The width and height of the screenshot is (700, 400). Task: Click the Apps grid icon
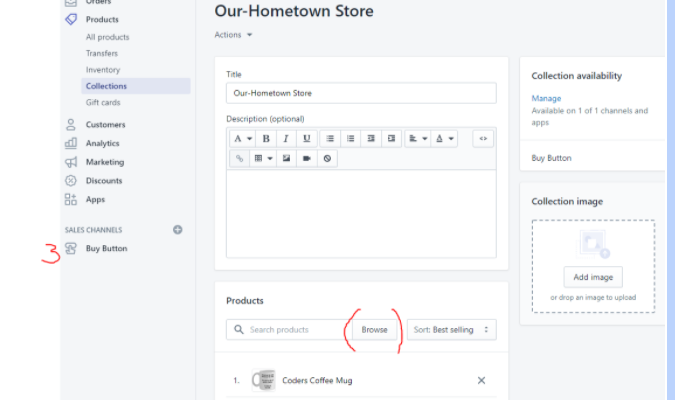[x=71, y=200]
